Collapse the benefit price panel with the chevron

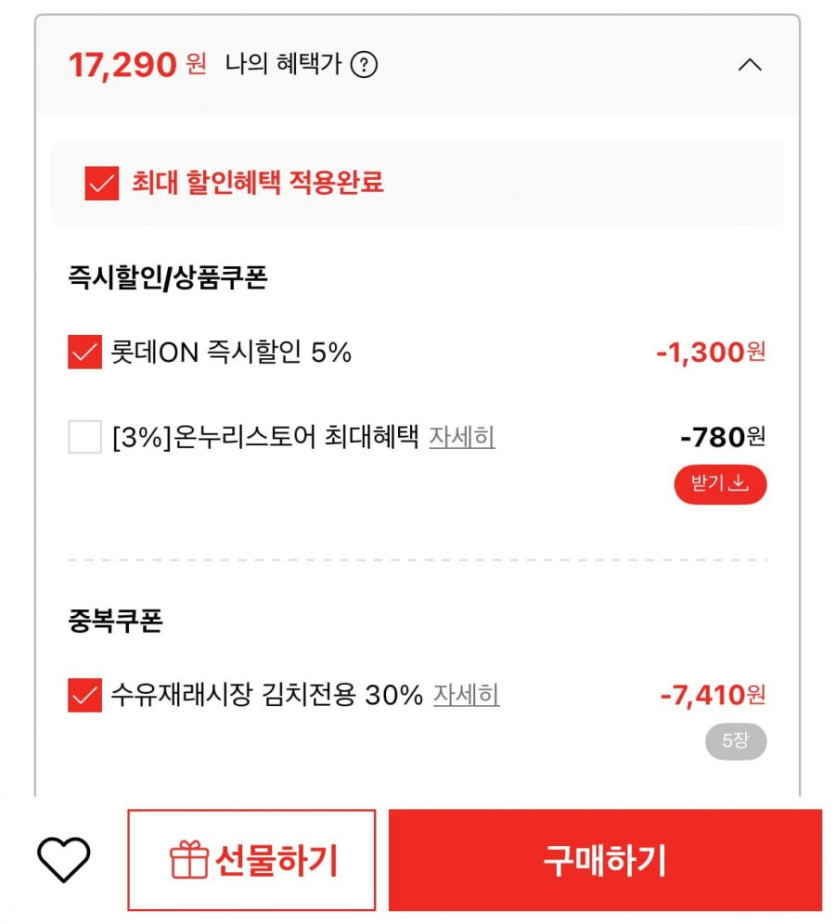749,66
